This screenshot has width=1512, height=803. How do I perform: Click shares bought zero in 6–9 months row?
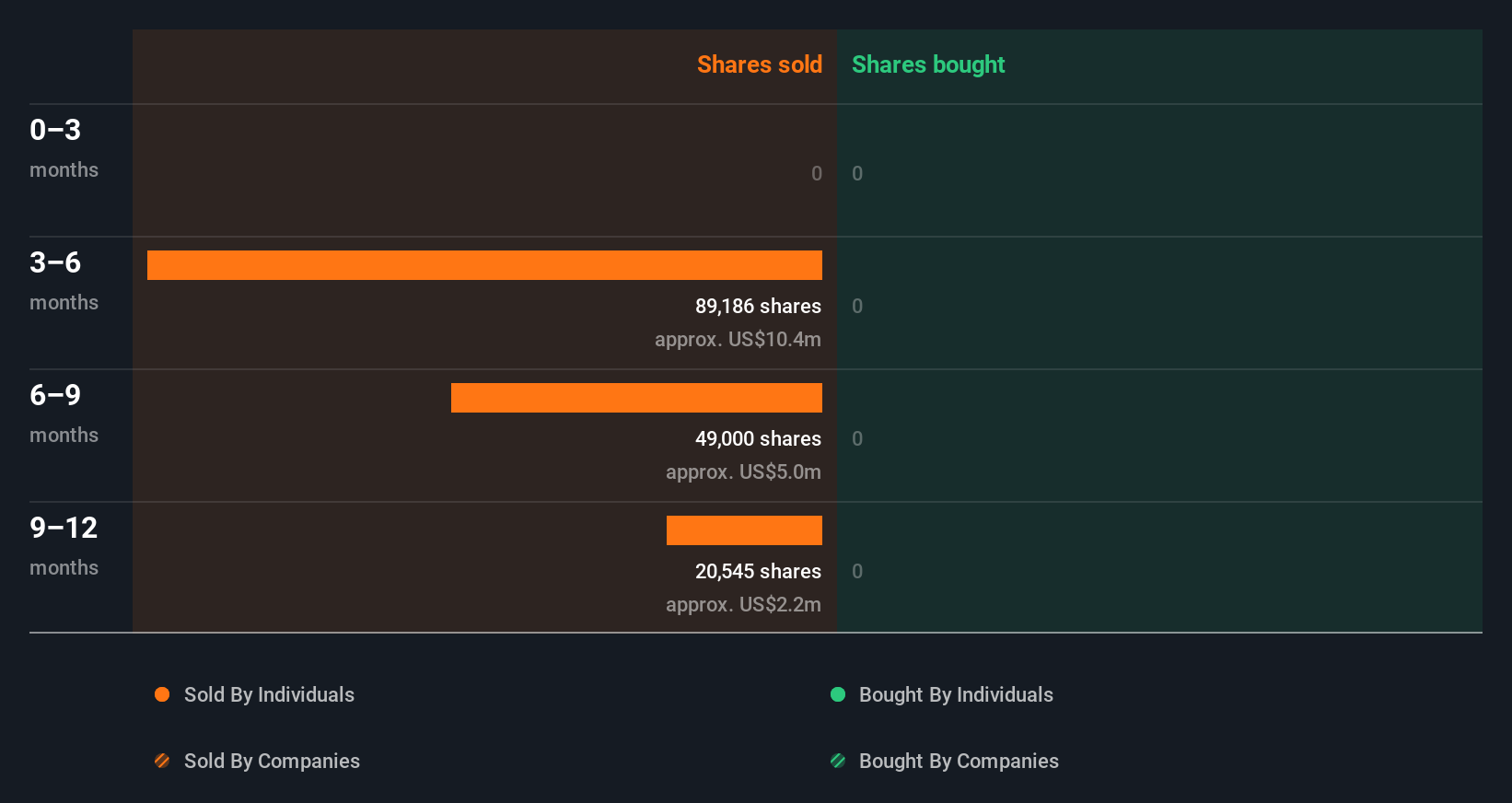(857, 438)
